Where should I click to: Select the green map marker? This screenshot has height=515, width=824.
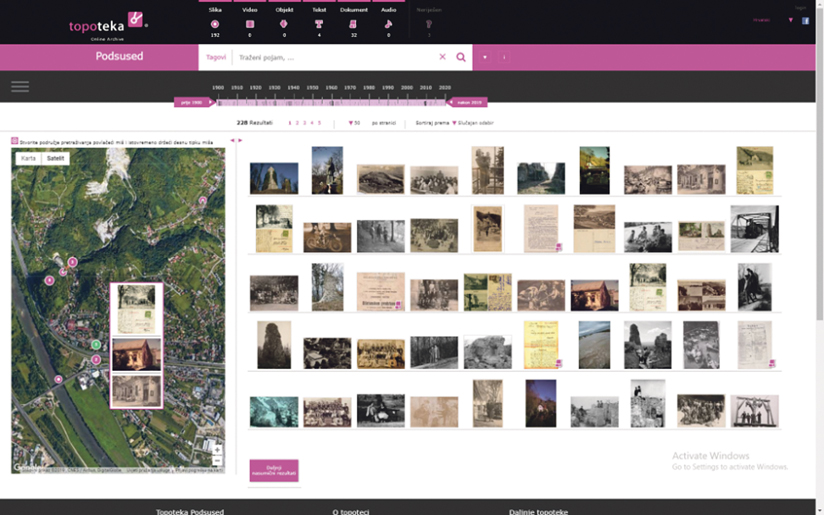96,345
